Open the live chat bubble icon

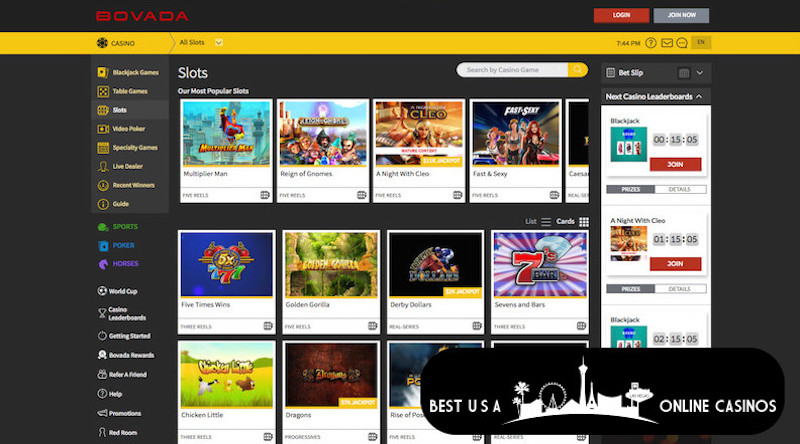pos(682,43)
